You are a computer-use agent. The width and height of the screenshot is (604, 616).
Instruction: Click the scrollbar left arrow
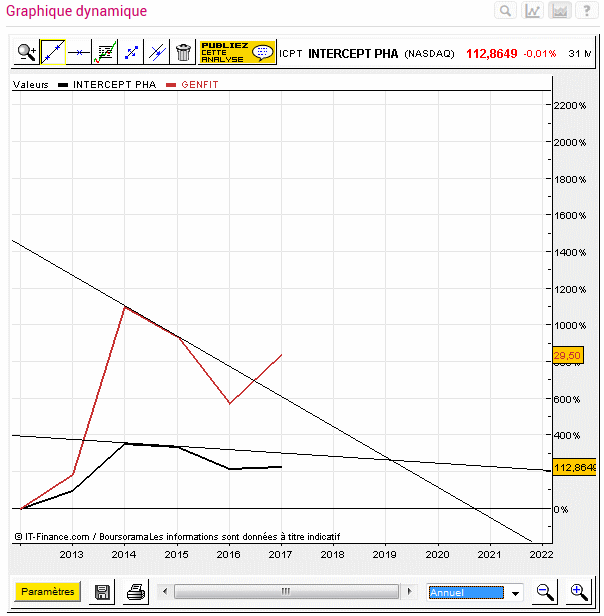[165, 591]
